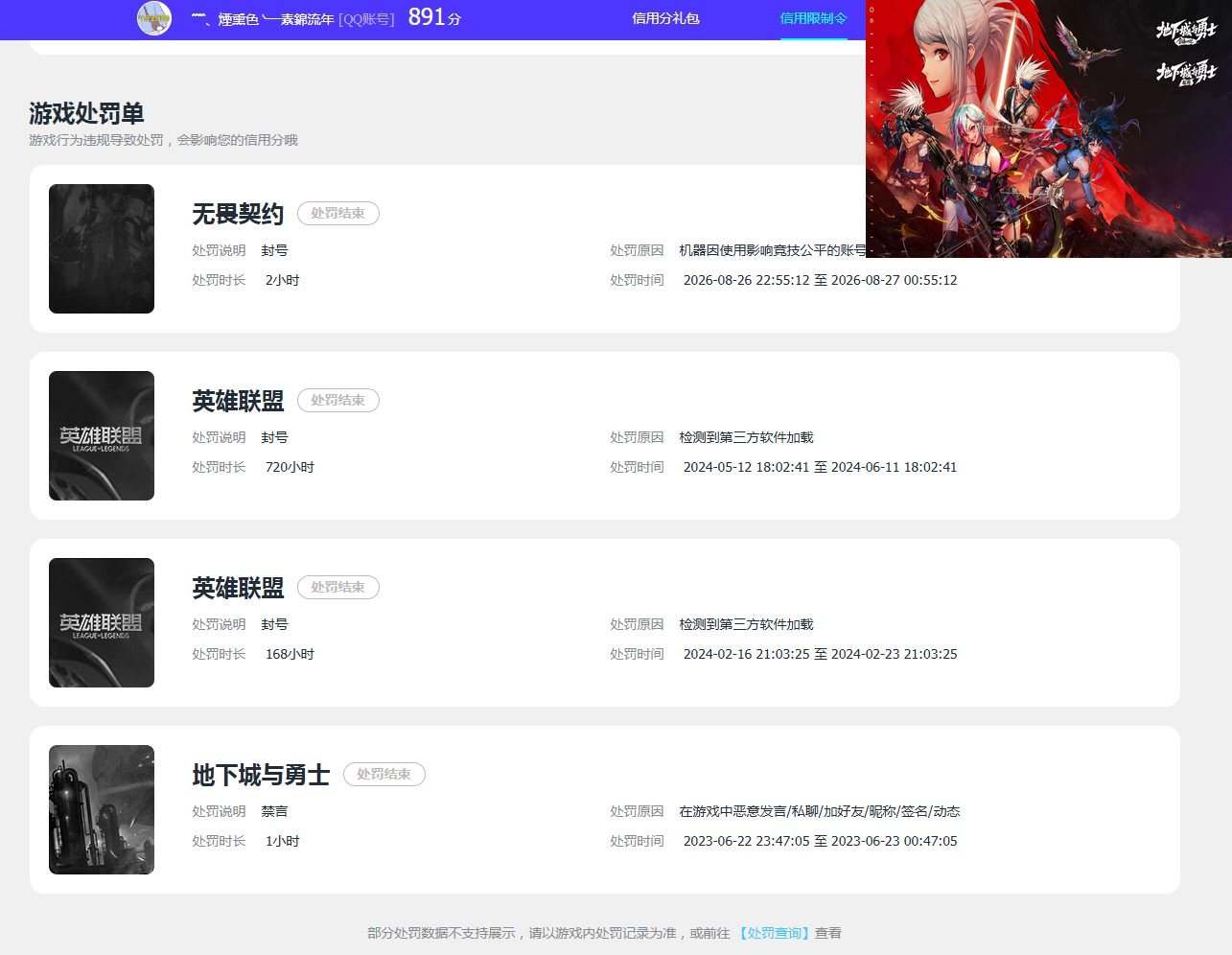Click the 处罚结束 badge beside 地下城与勇士
The width and height of the screenshot is (1232, 955).
(x=384, y=774)
